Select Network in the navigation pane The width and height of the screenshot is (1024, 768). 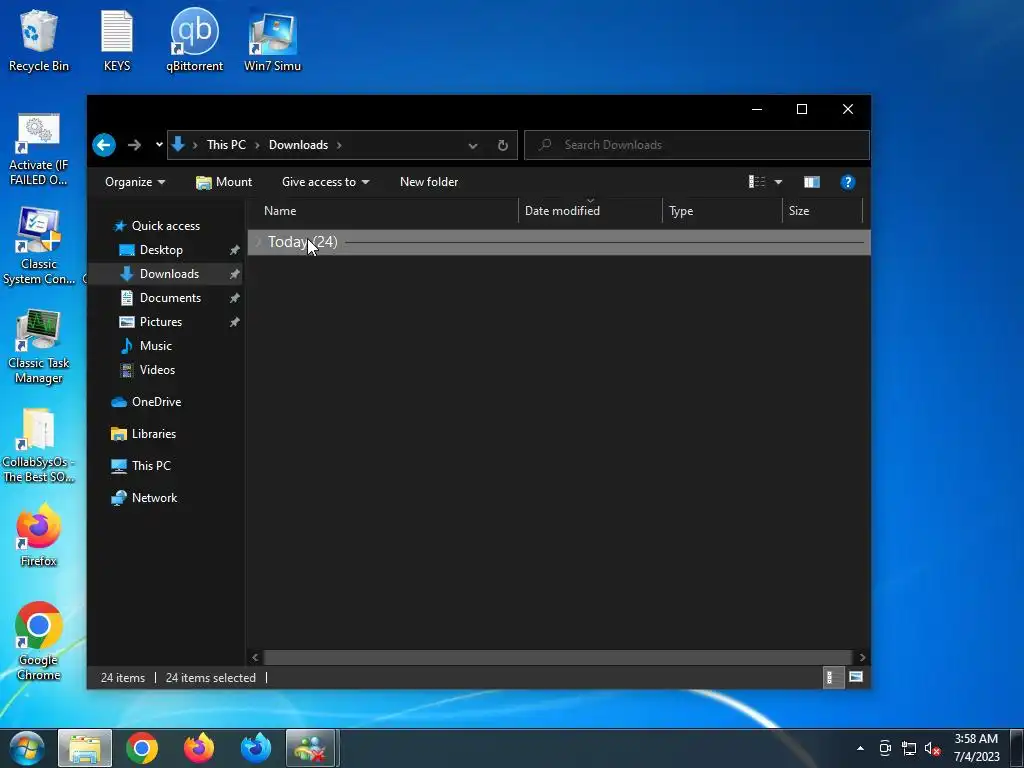point(154,498)
